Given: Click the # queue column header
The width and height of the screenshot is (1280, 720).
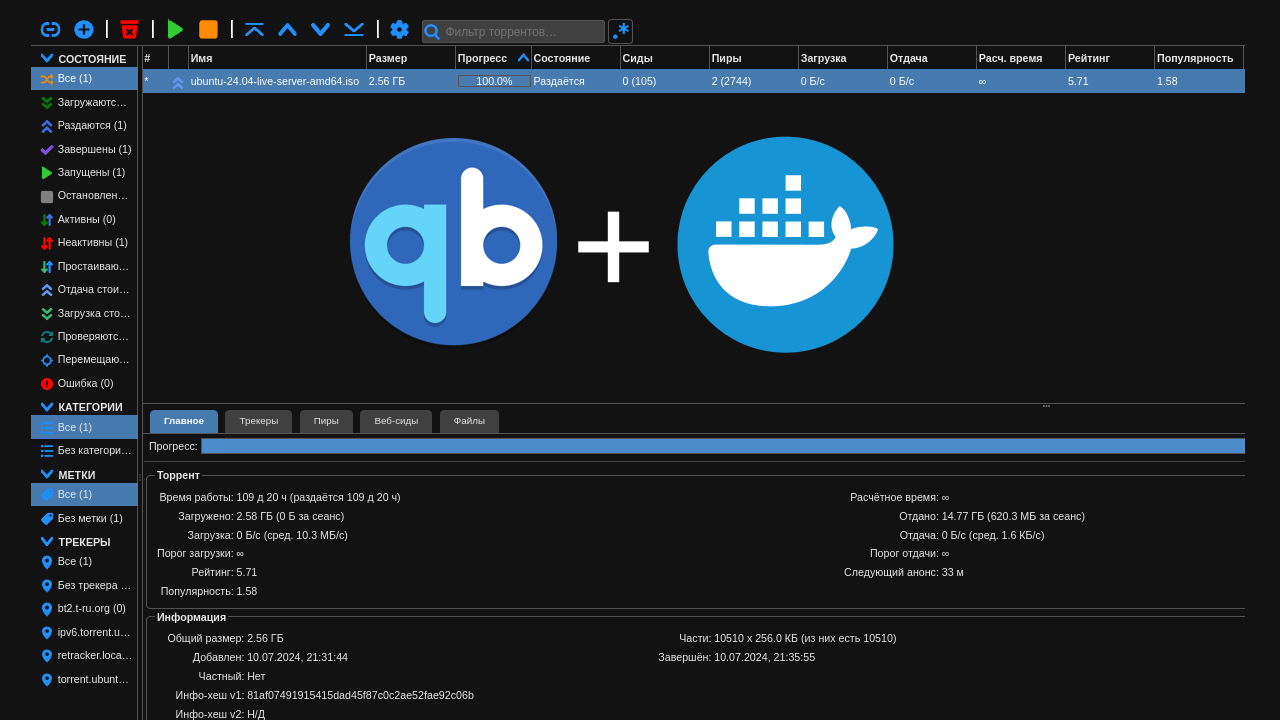Looking at the screenshot, I should click(x=155, y=58).
